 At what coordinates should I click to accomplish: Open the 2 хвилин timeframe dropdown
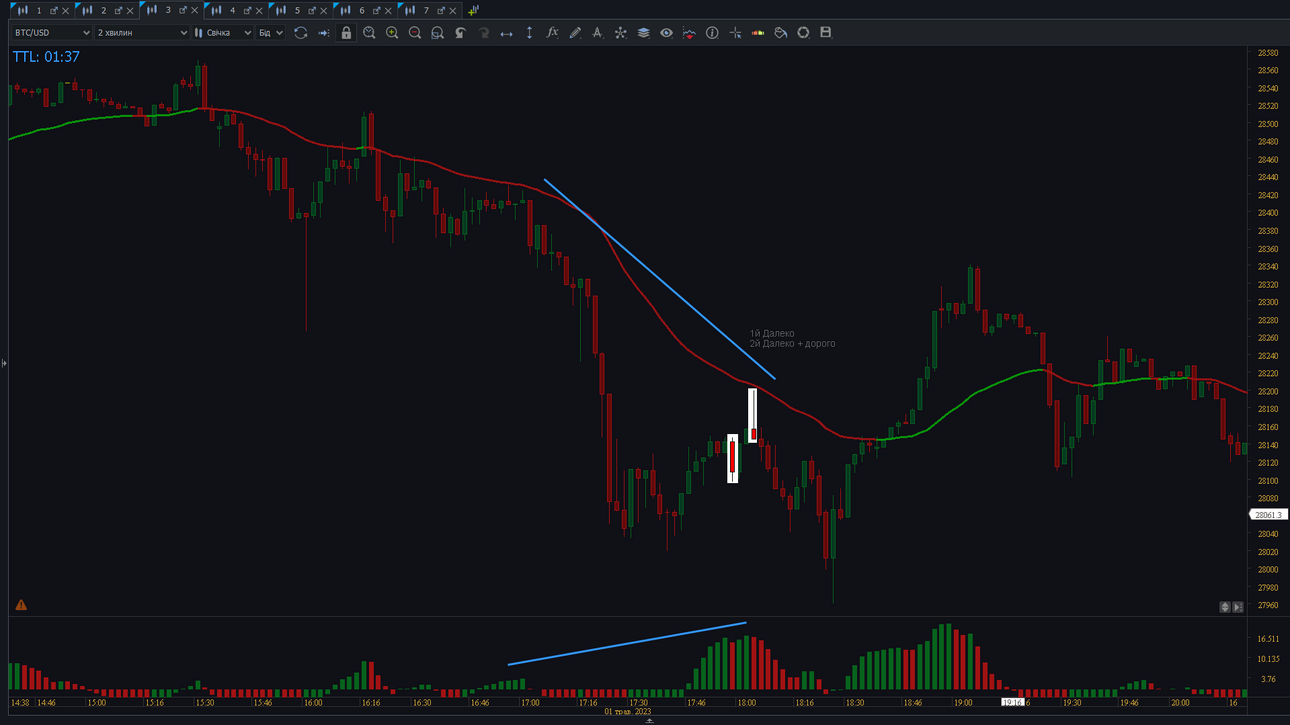coord(142,33)
